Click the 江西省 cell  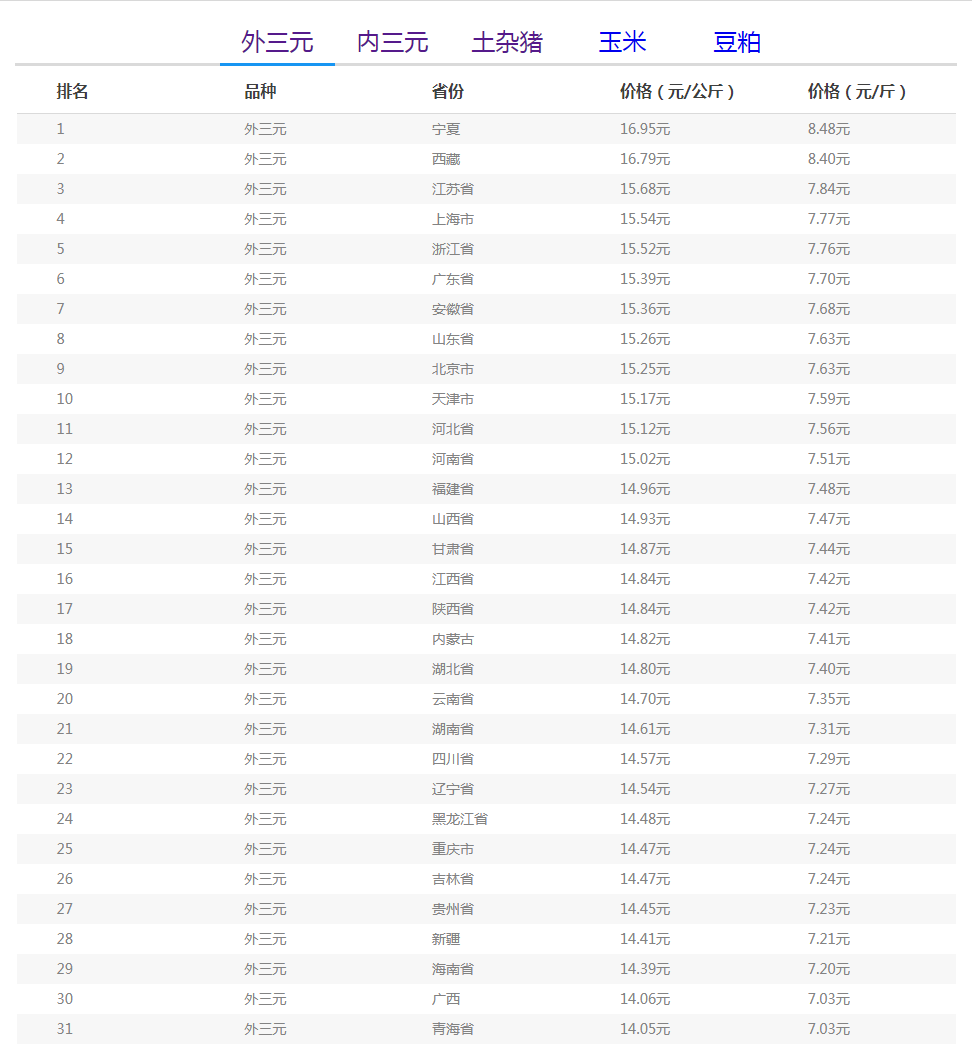pyautogui.click(x=453, y=579)
